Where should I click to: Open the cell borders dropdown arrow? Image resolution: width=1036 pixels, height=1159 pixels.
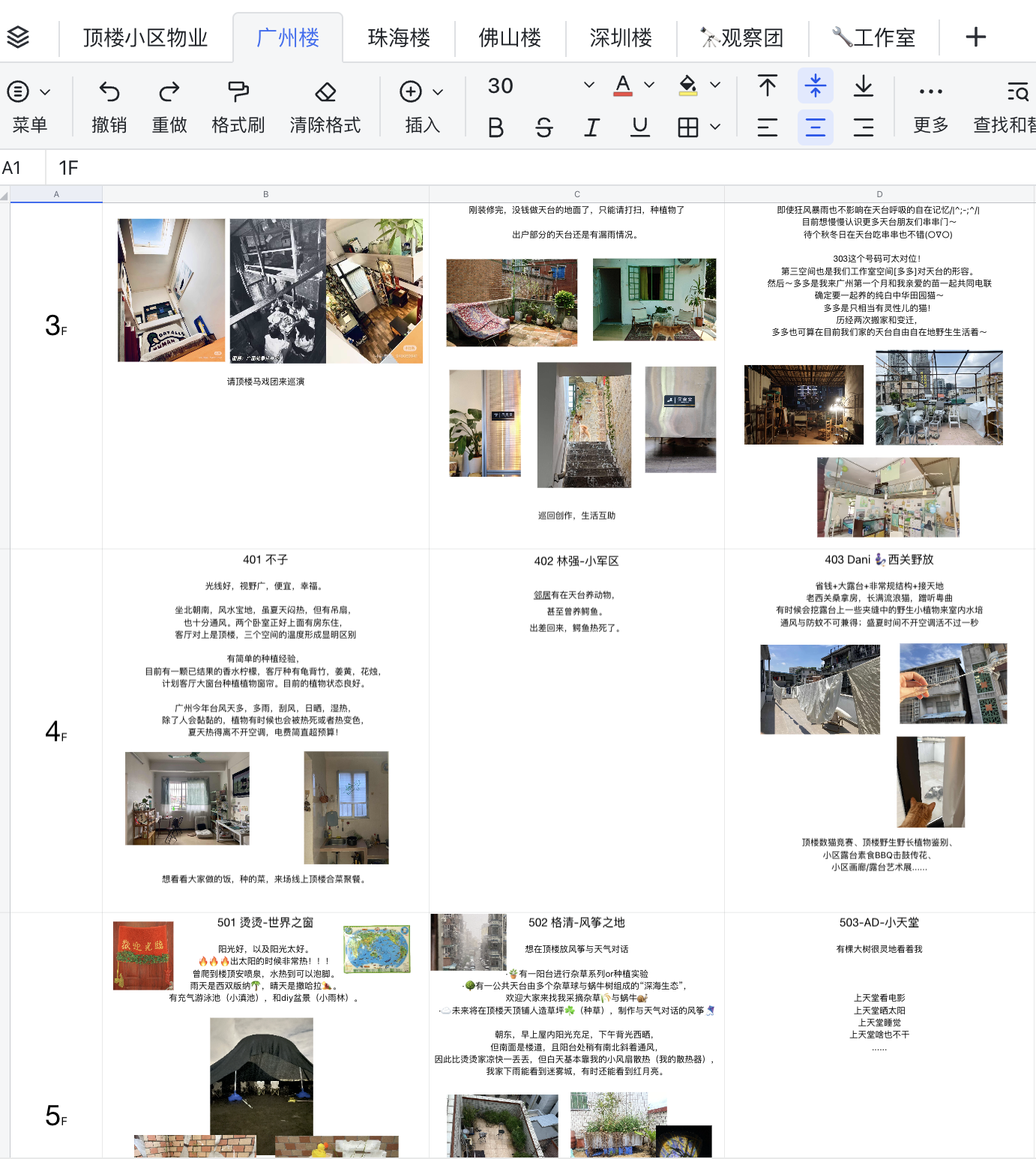pos(715,127)
